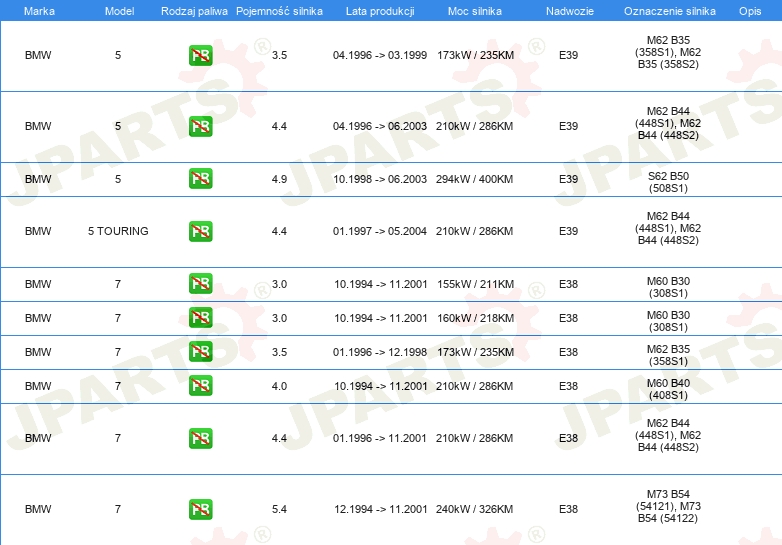Select fuel icon for BMW 7 4.0 row
Viewport: 782px width, 545px height.
(x=200, y=386)
